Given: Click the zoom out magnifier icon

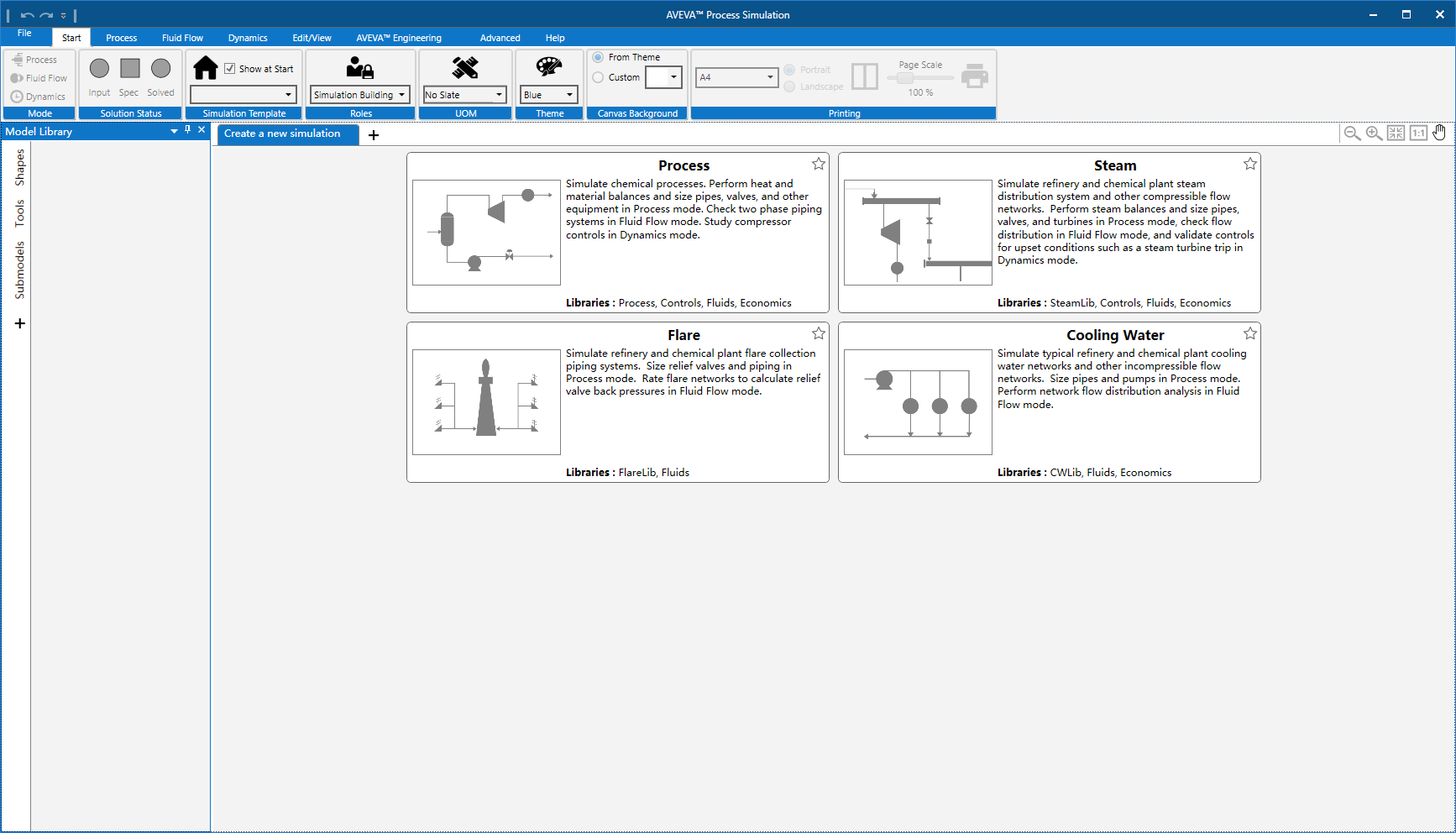Looking at the screenshot, I should [x=1352, y=133].
